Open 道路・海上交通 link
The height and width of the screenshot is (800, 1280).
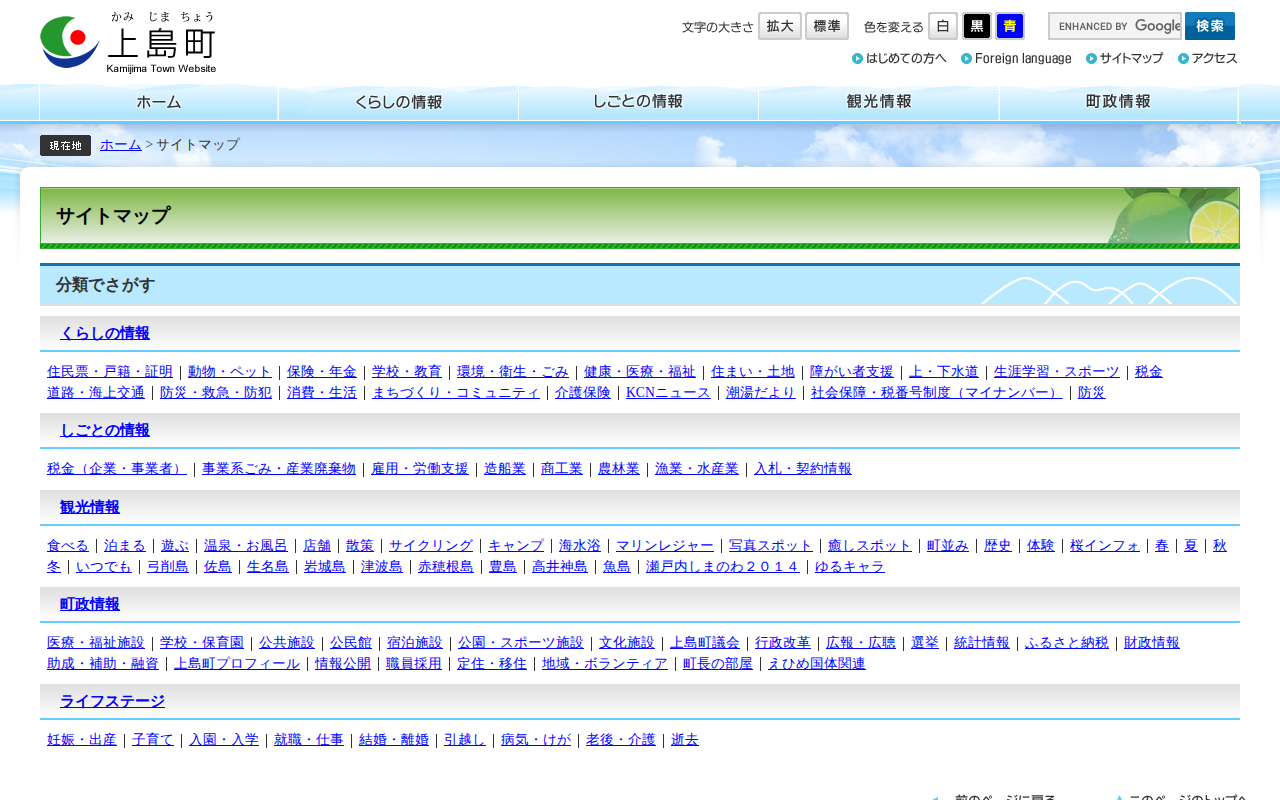click(x=96, y=393)
